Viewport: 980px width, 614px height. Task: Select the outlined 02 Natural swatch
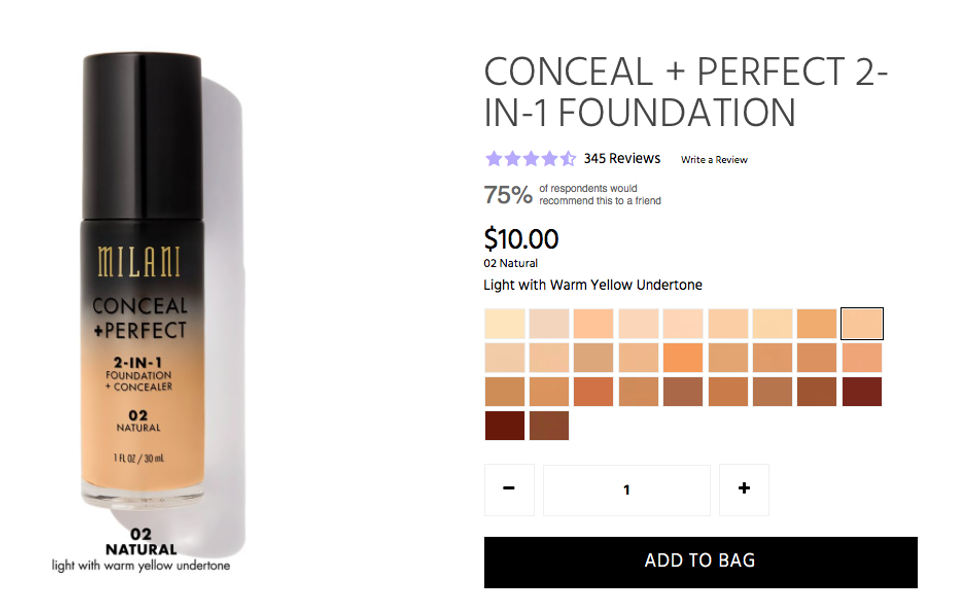click(862, 324)
